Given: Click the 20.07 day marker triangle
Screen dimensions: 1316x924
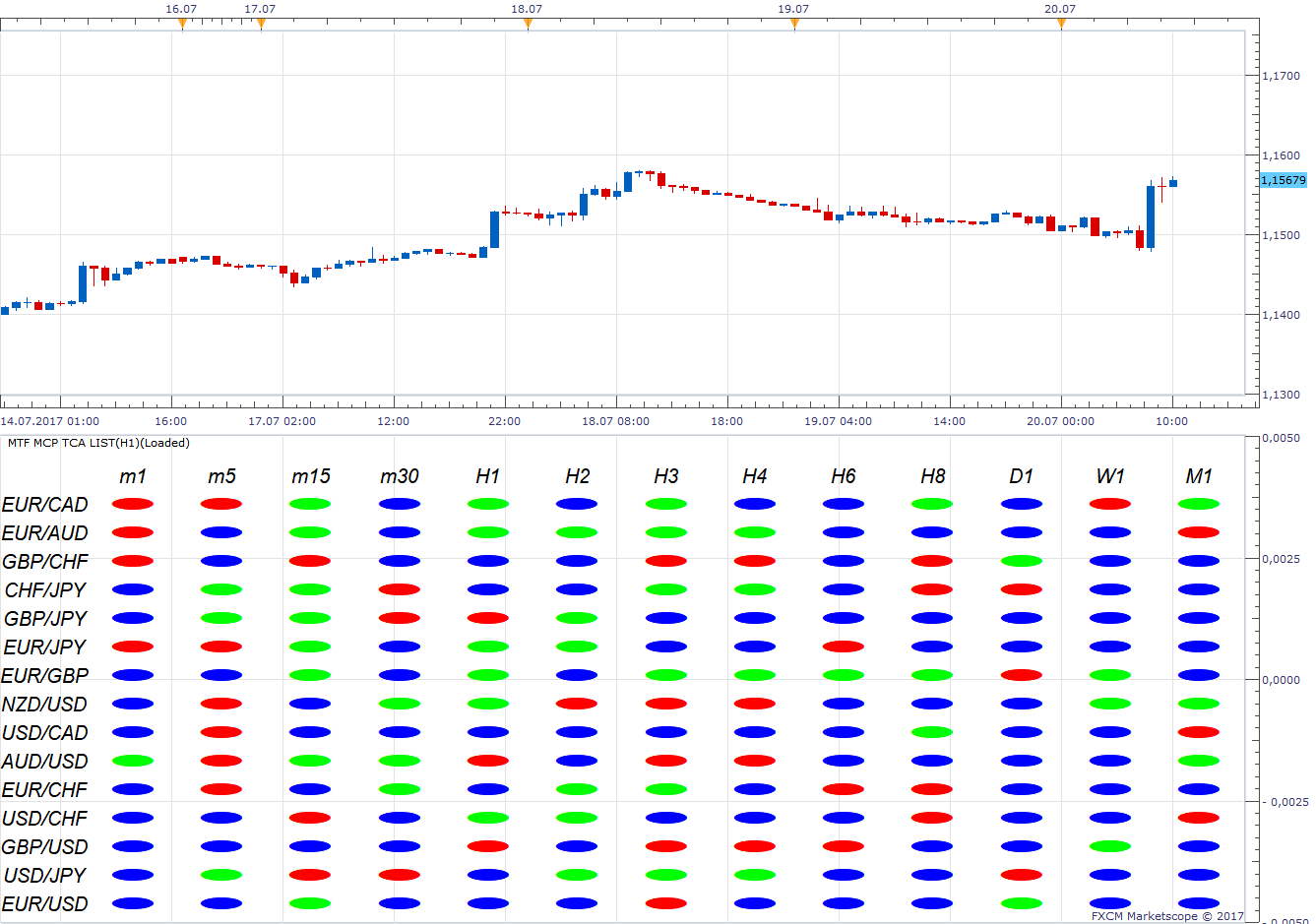Looking at the screenshot, I should tap(1061, 25).
